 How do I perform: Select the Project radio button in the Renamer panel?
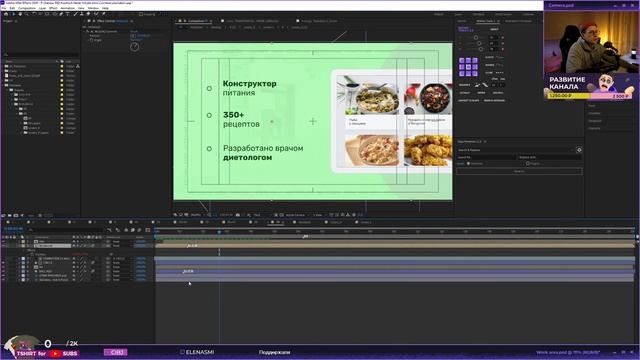(528, 164)
